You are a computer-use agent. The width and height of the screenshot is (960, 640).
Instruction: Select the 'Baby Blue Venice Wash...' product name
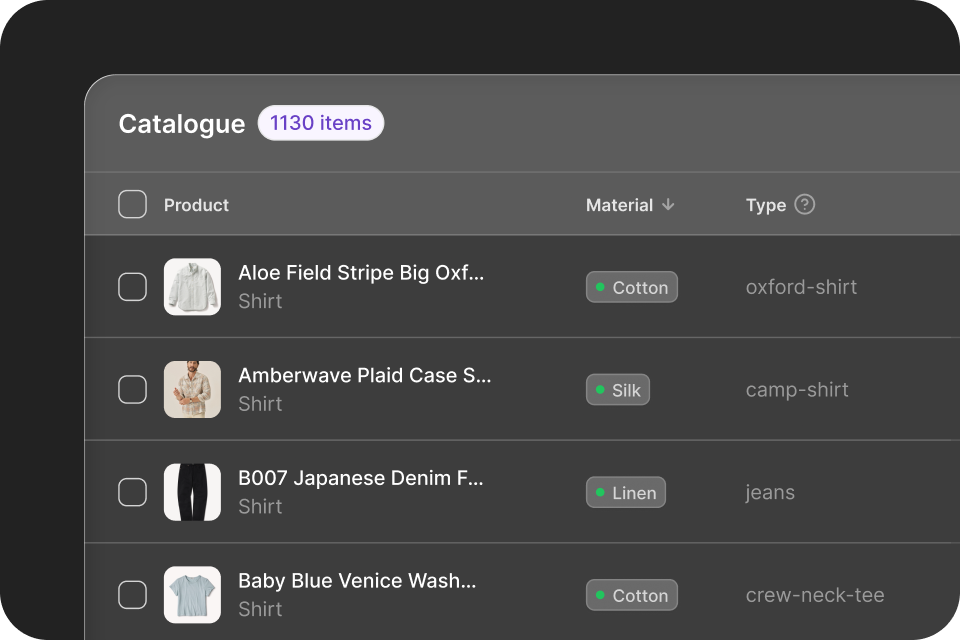[x=357, y=581]
